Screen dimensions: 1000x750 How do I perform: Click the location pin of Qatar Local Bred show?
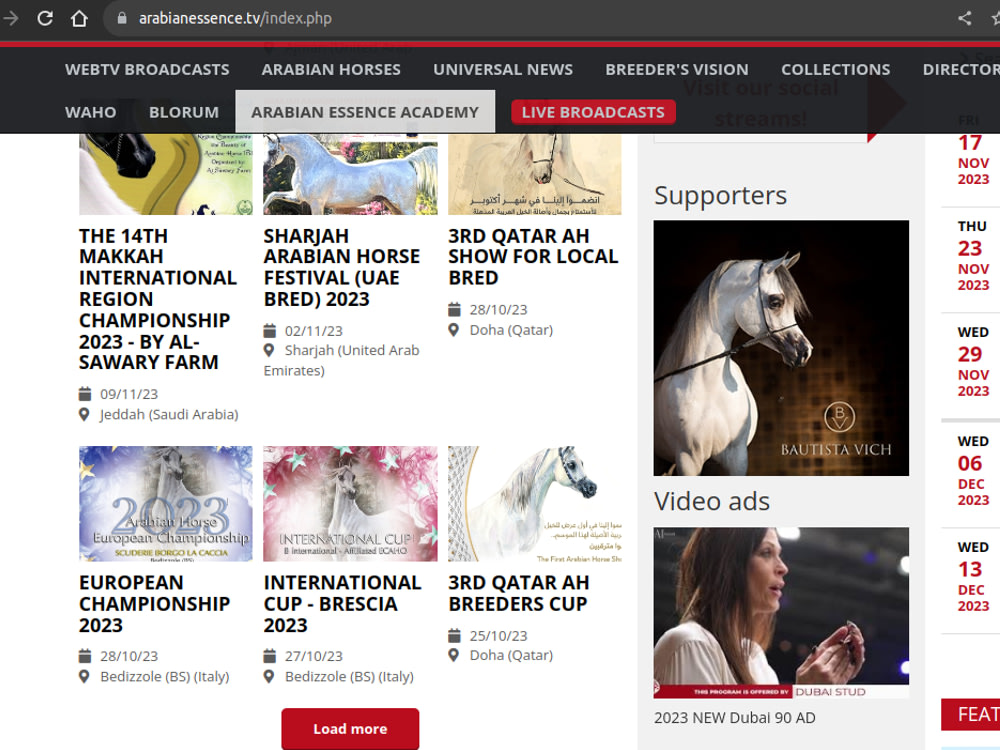(453, 330)
